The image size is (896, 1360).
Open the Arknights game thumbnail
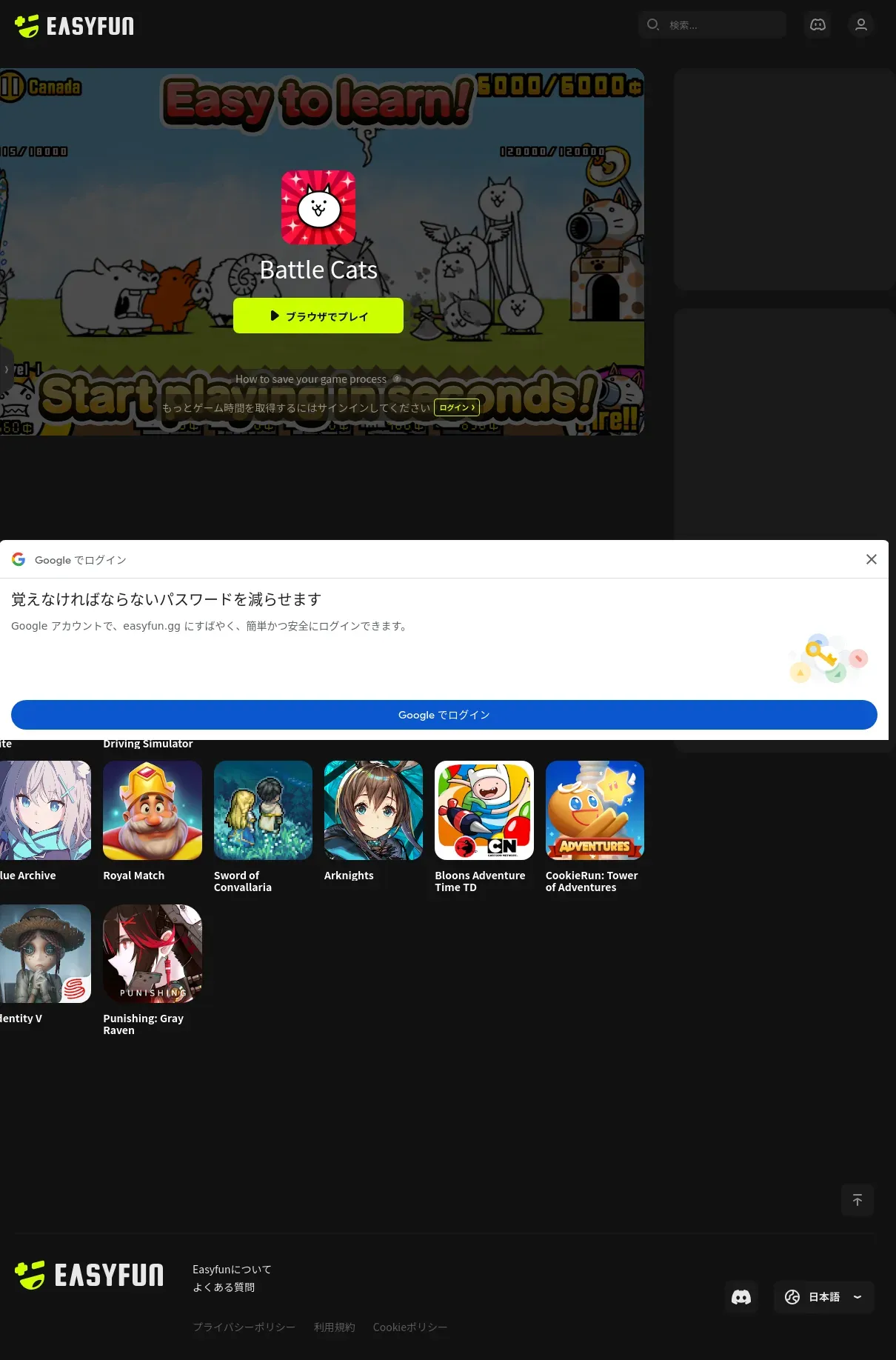[x=373, y=810]
